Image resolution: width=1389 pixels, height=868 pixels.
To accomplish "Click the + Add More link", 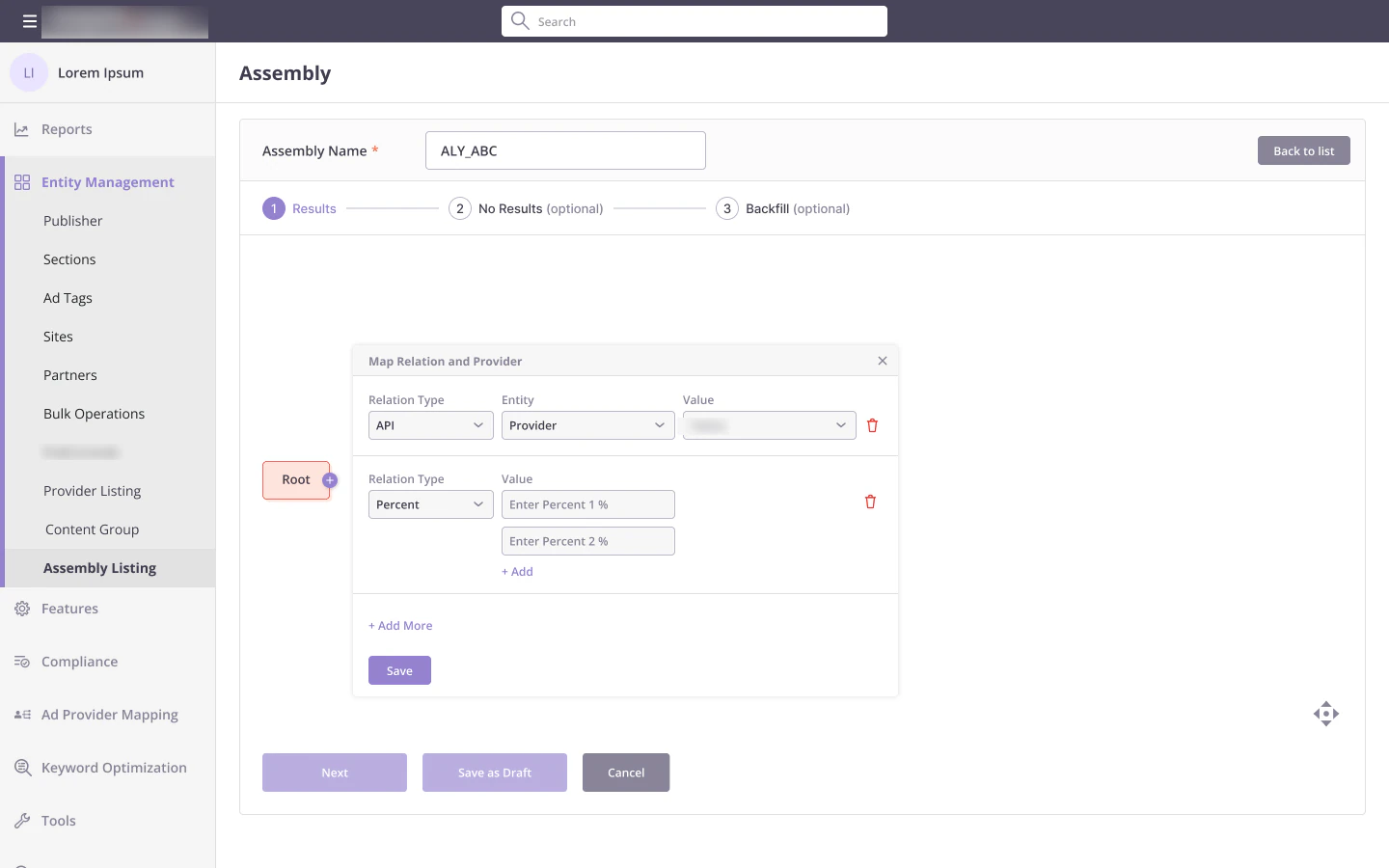I will click(x=400, y=626).
